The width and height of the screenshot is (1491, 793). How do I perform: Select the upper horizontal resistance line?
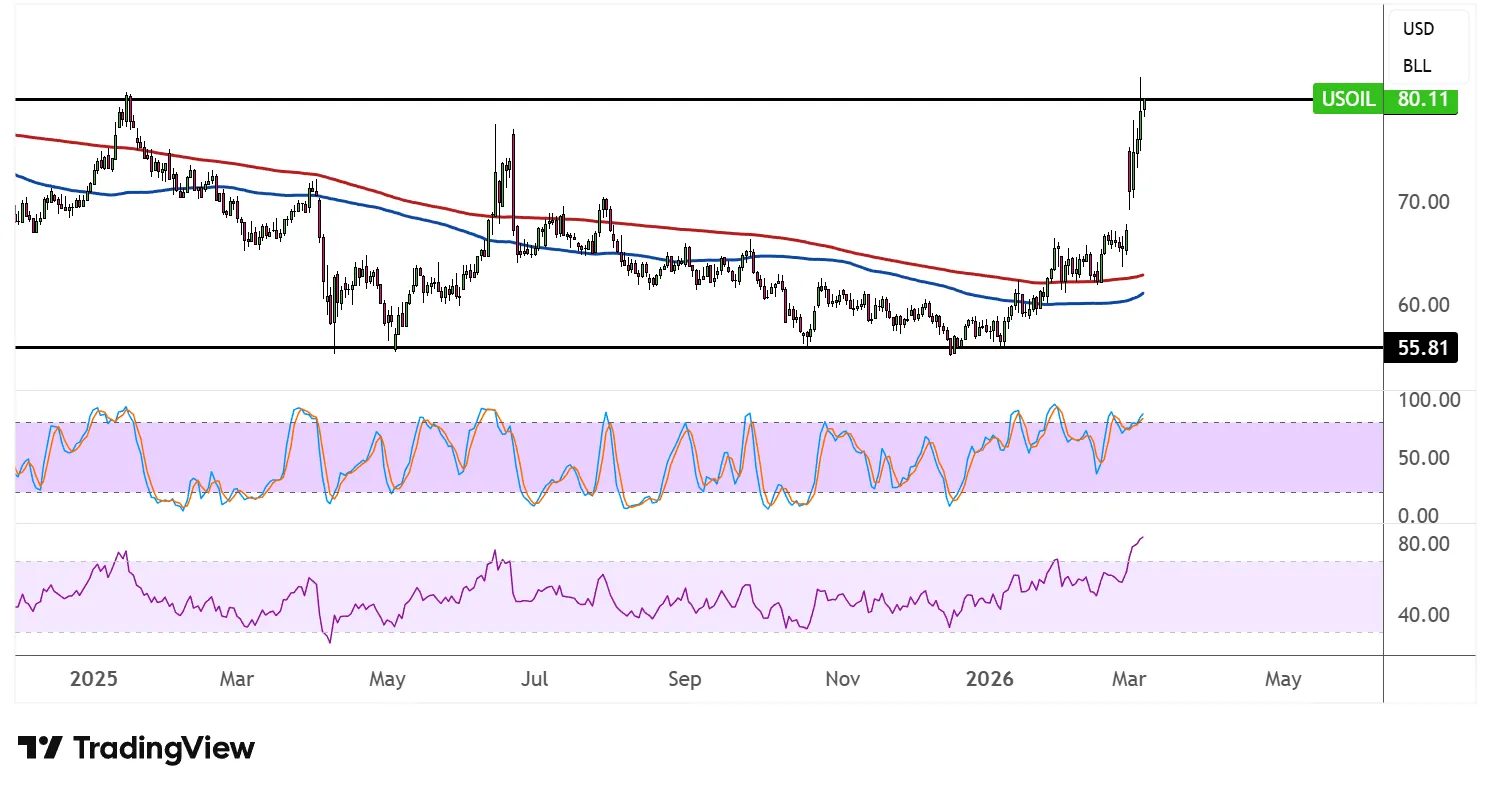coord(700,100)
